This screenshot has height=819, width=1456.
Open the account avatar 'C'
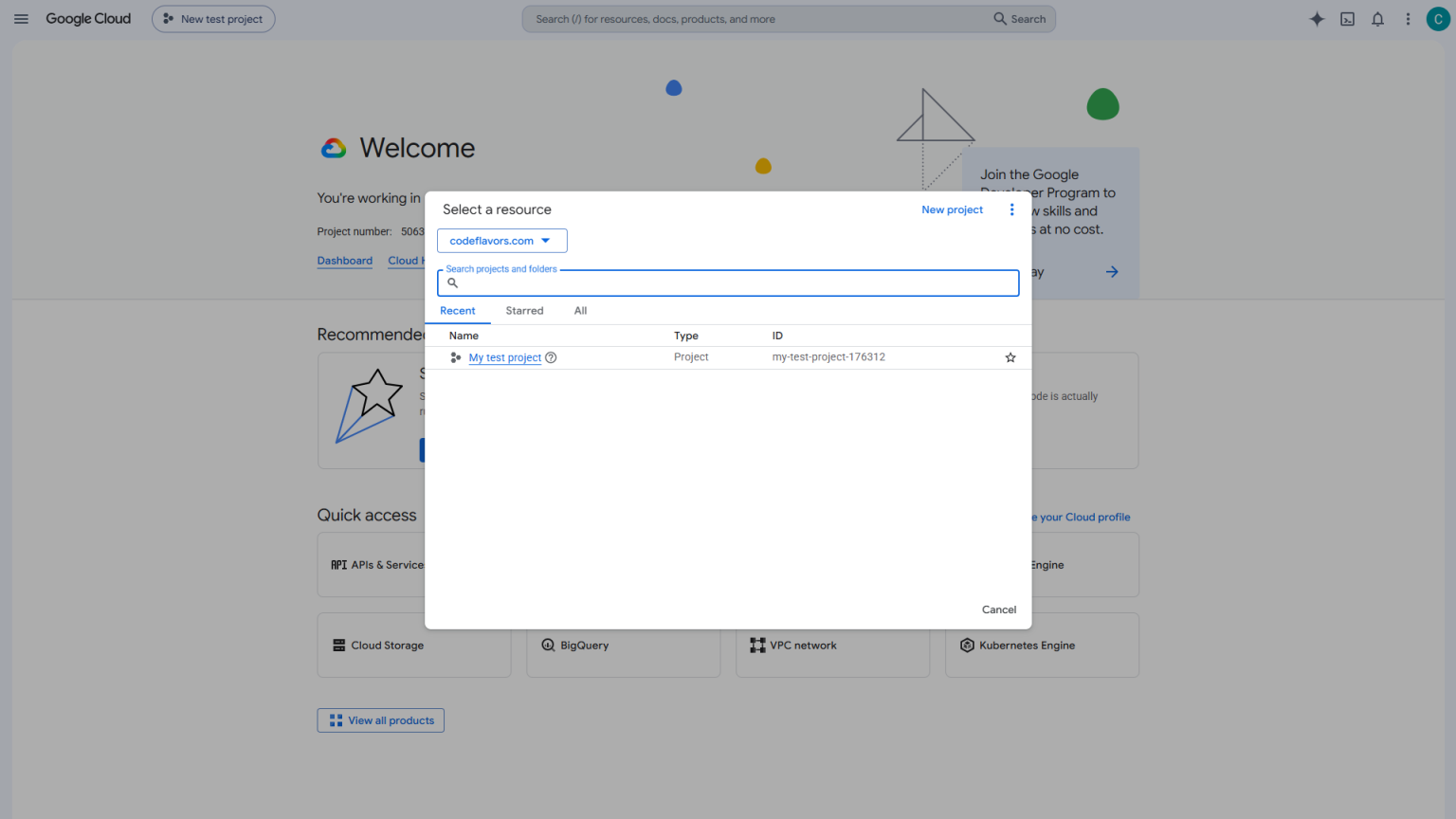(1438, 19)
